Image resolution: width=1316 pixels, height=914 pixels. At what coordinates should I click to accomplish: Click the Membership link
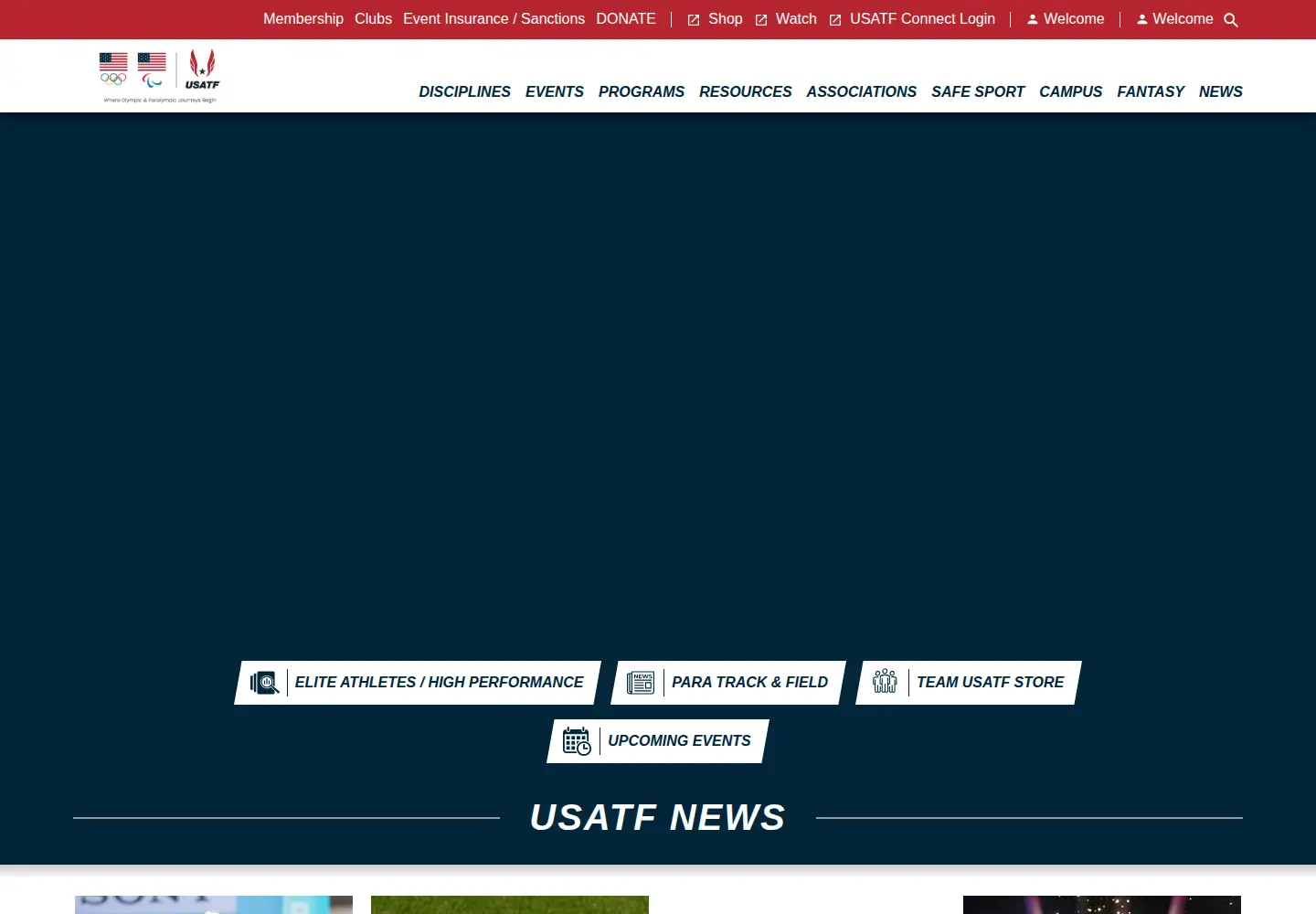(303, 19)
